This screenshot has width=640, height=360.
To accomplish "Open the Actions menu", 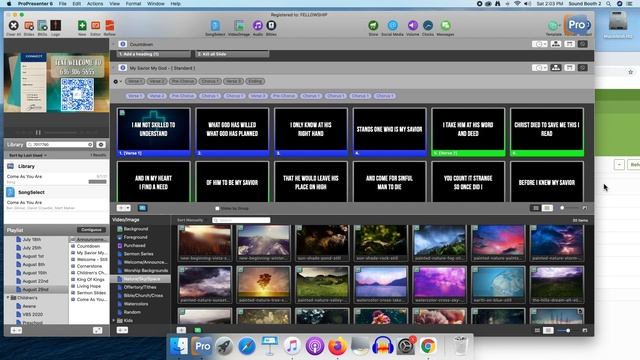I will [95, 4].
